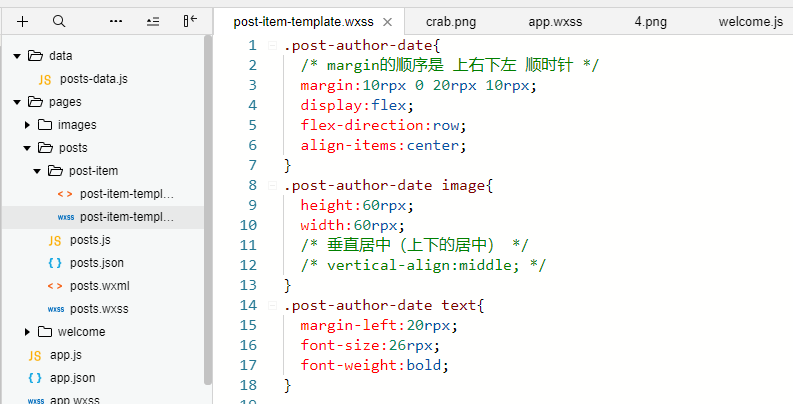Switch to the app.wxss tab
The image size is (793, 404).
[x=555, y=22]
